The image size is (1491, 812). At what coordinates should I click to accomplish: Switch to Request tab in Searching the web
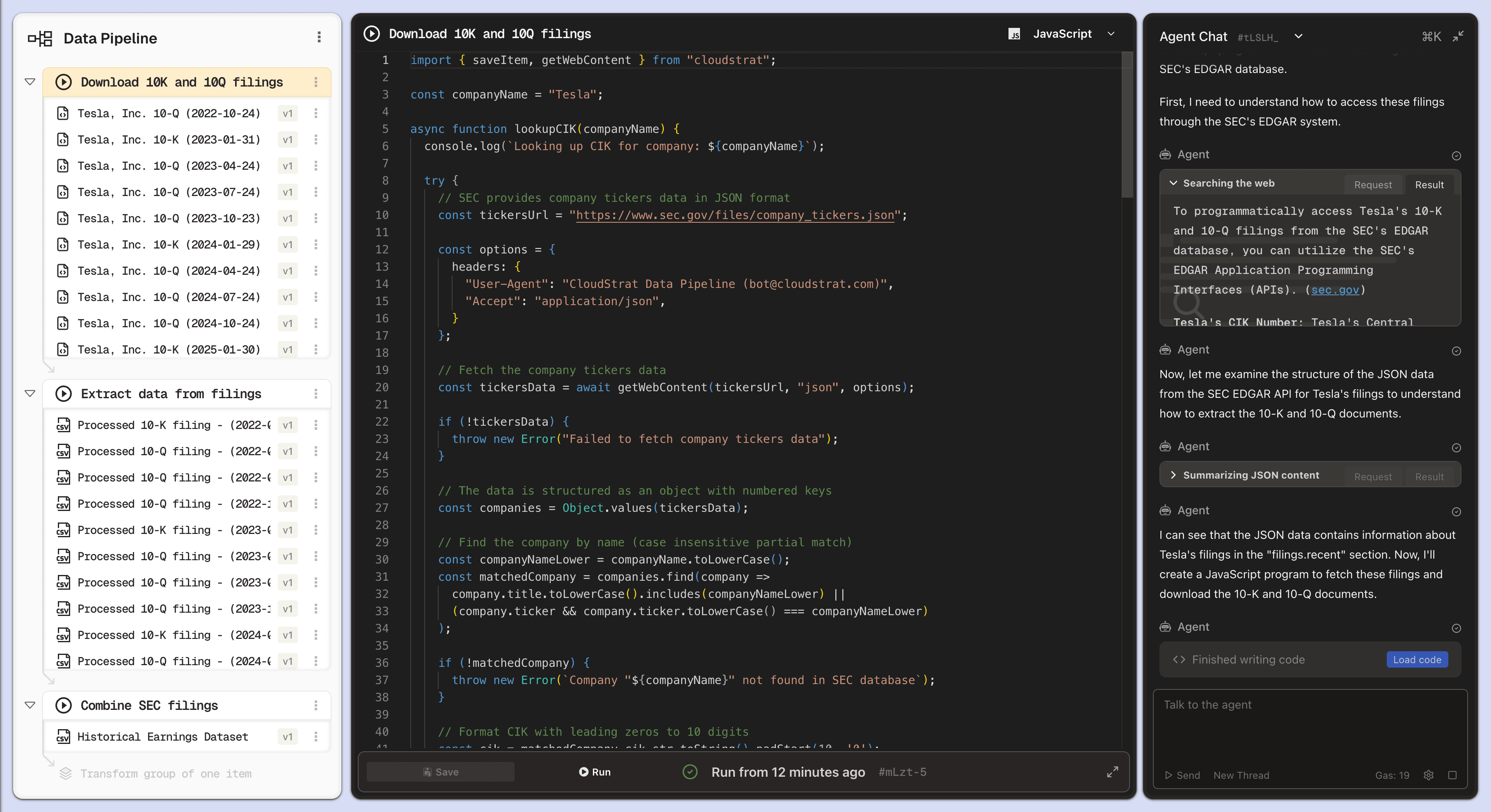1373,185
